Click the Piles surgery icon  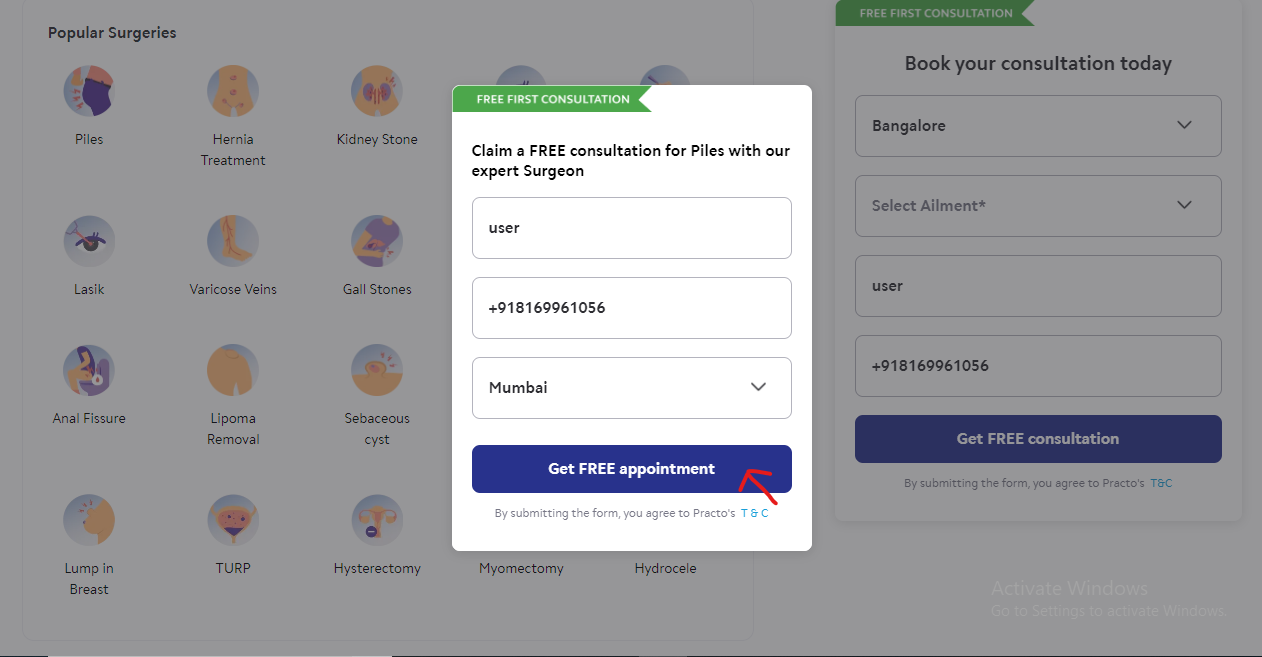89,92
